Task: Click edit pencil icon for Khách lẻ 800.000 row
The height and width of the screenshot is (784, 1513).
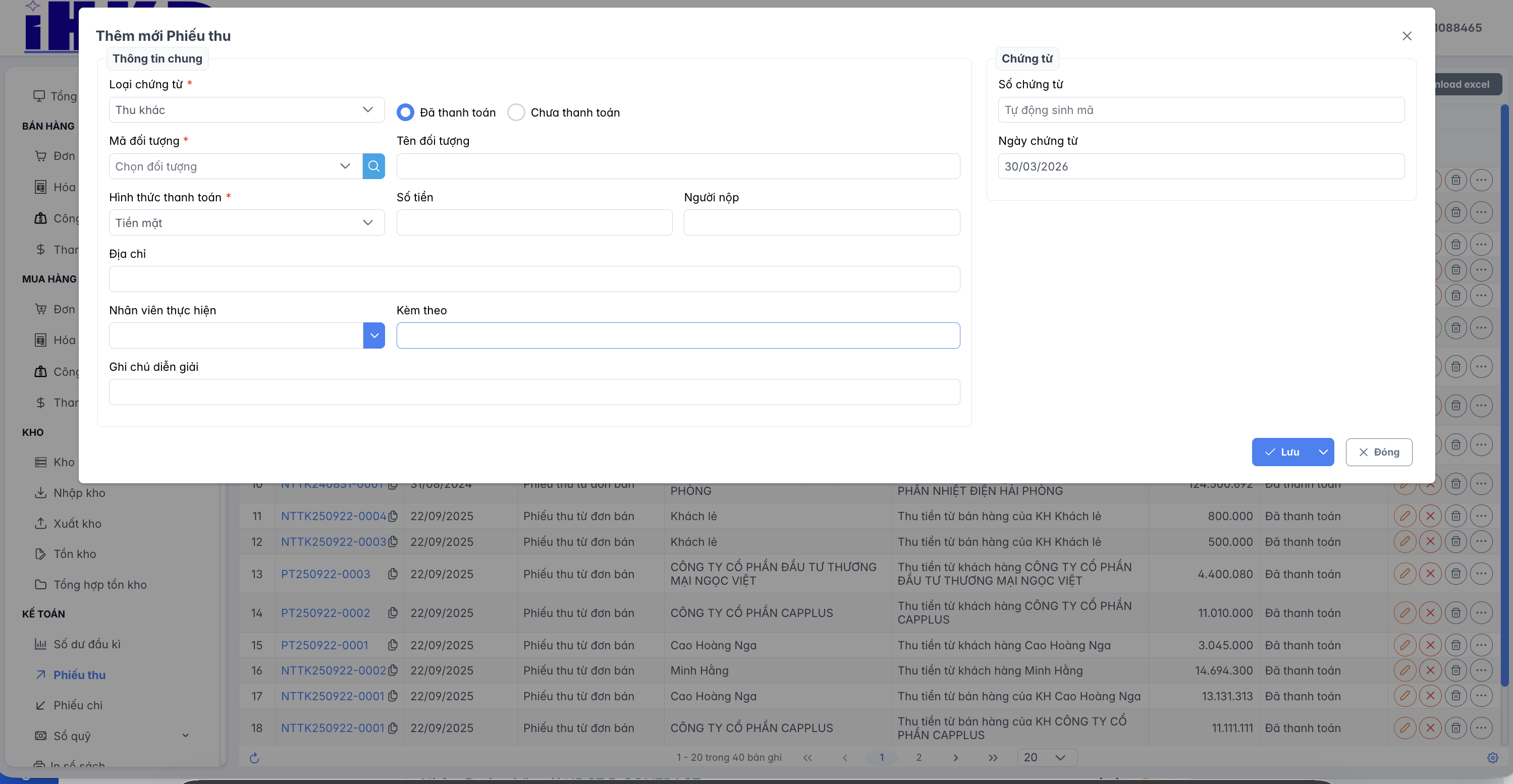Action: 1404,516
